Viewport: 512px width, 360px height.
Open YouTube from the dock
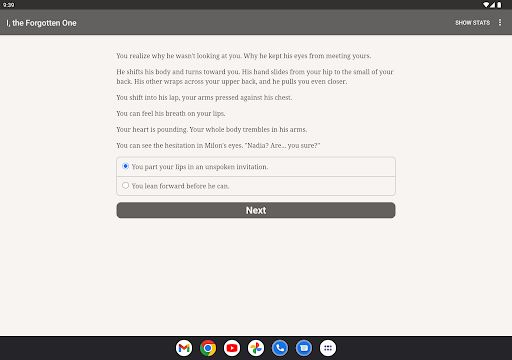coord(232,348)
